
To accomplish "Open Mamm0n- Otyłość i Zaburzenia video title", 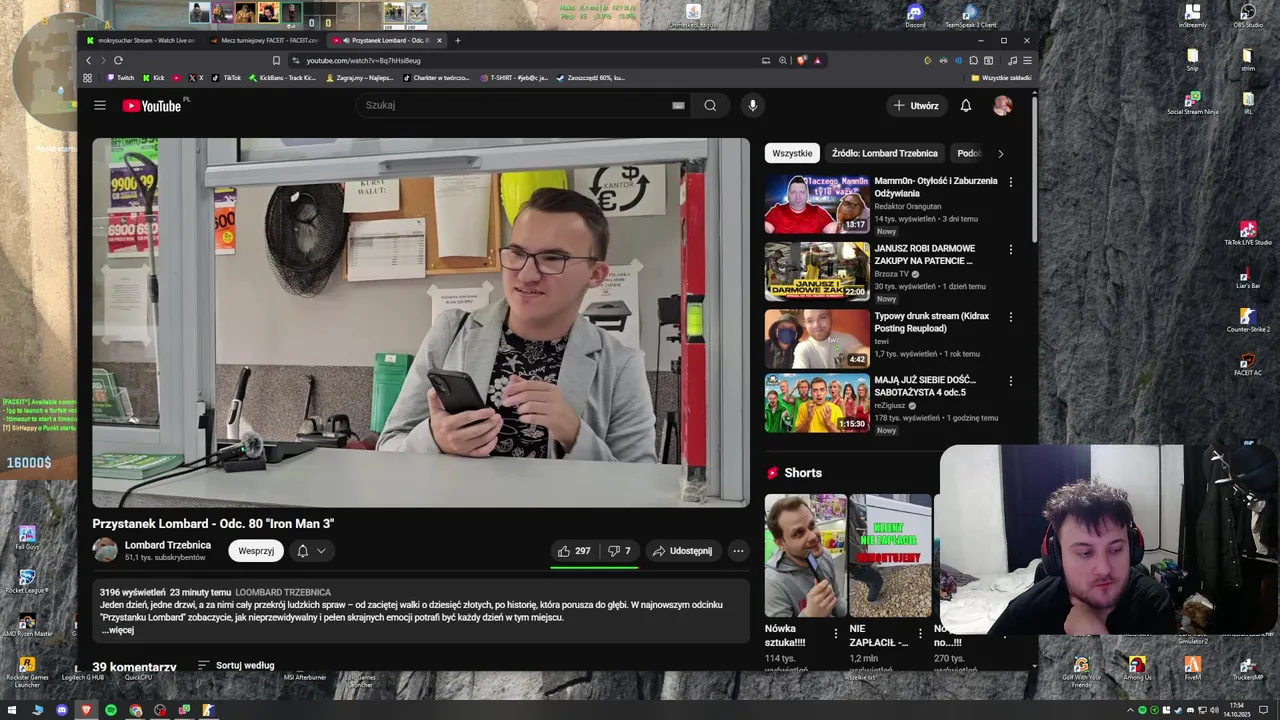I will [x=936, y=187].
